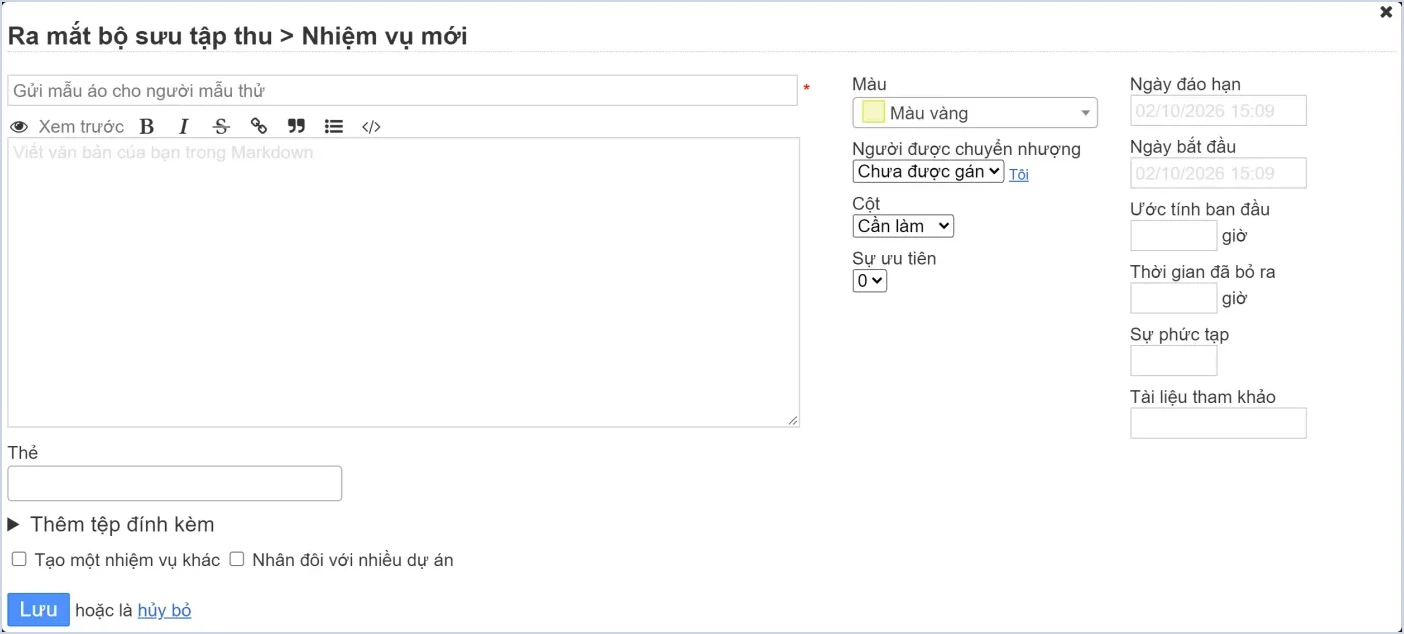Click the Ngày đáo hạn date field

(1218, 110)
